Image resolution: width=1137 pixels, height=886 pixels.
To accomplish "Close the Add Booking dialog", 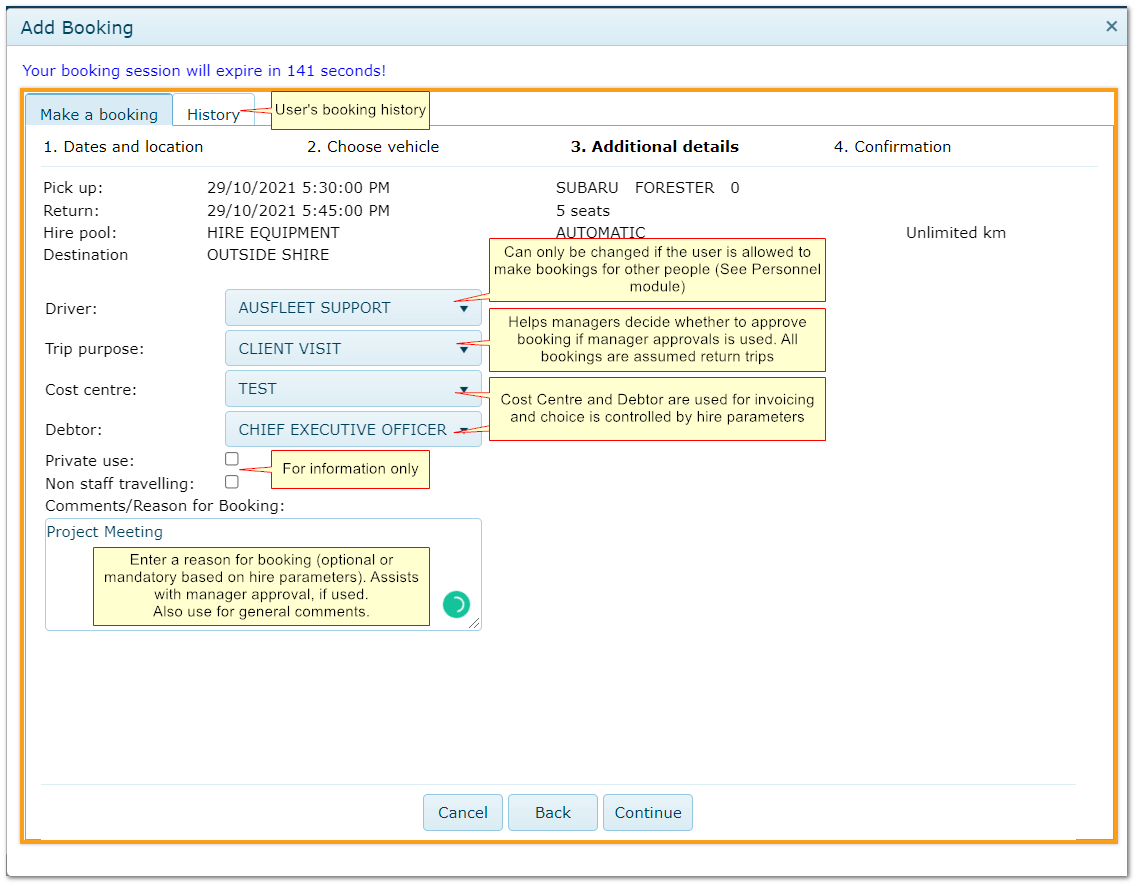I will click(x=1111, y=27).
